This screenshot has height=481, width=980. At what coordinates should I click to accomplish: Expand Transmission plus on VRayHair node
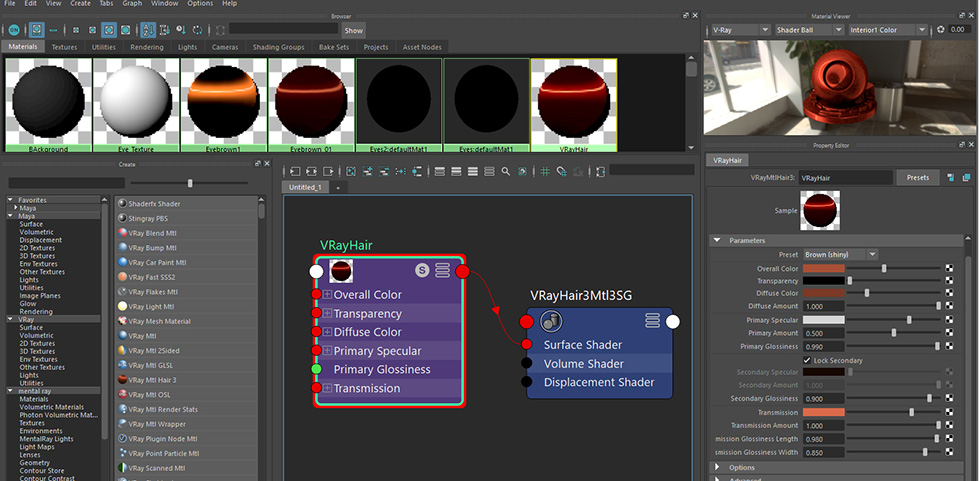click(327, 388)
